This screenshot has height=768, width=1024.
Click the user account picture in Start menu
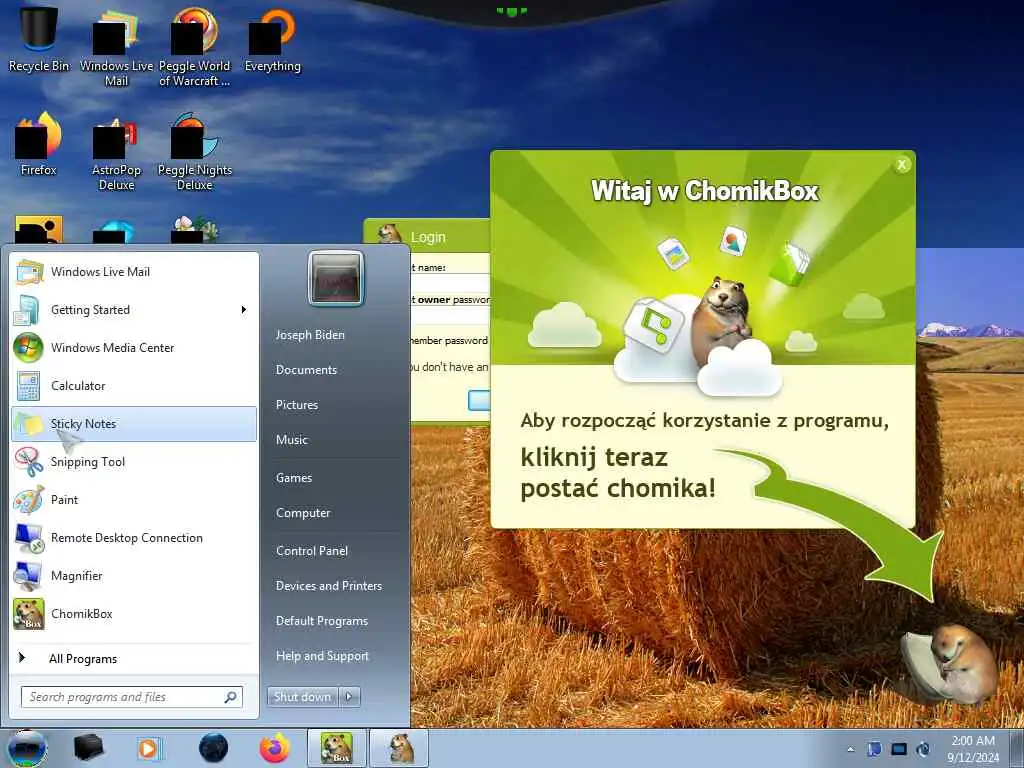[x=336, y=278]
